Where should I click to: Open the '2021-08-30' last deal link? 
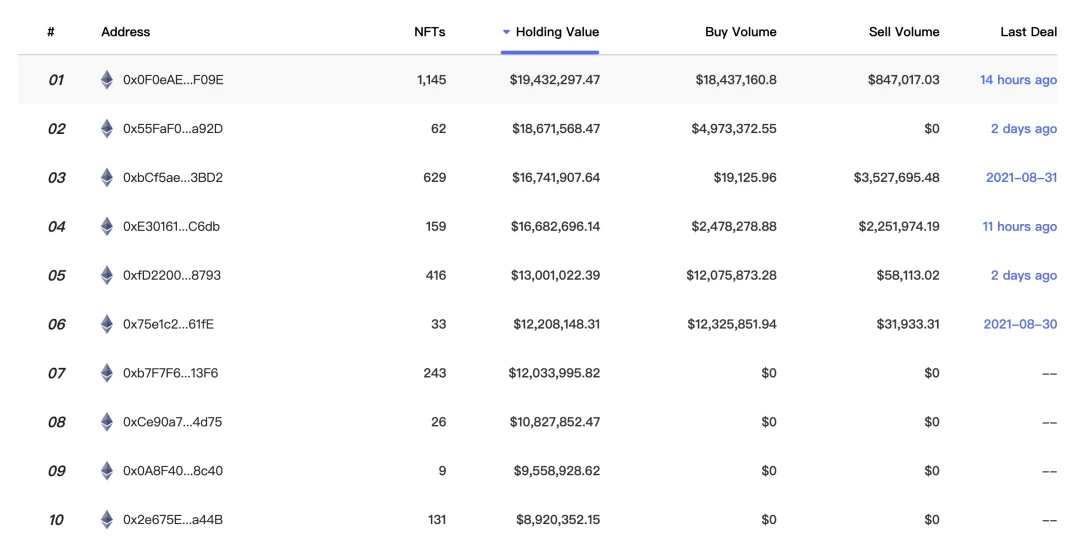(x=1020, y=324)
